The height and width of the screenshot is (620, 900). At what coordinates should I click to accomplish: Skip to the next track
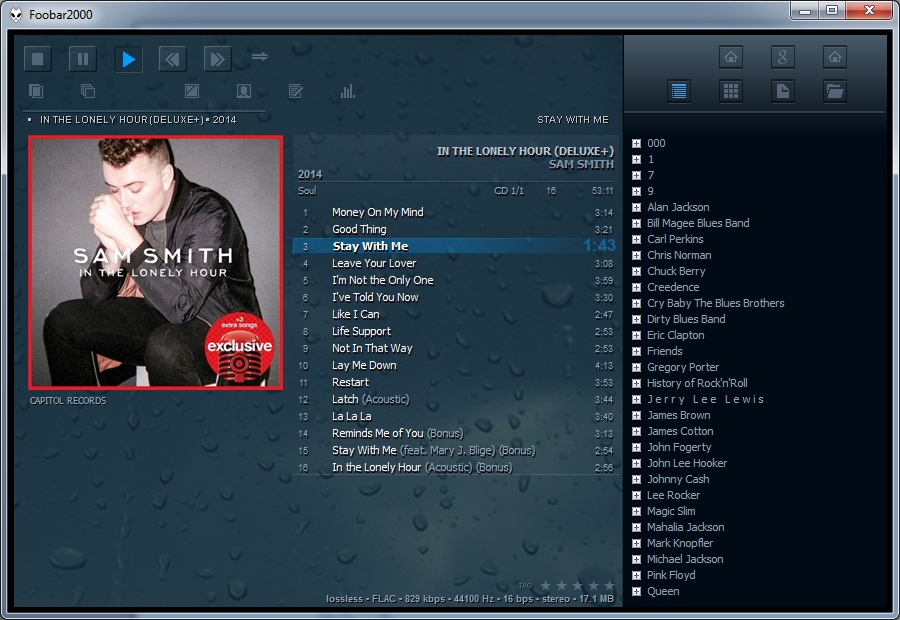tap(218, 59)
